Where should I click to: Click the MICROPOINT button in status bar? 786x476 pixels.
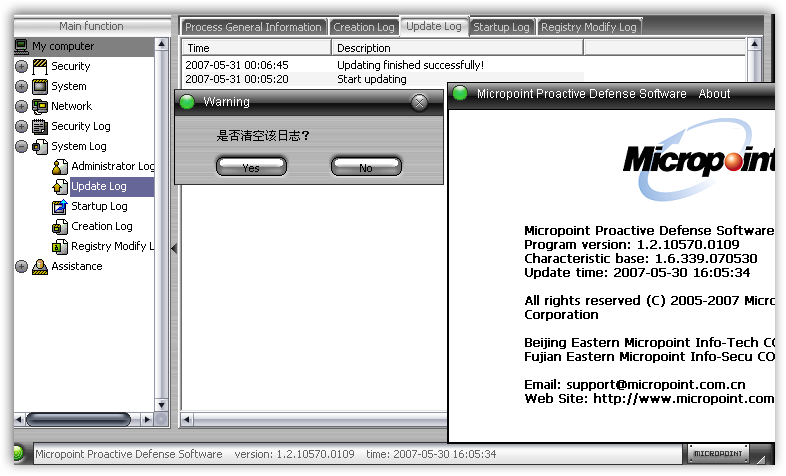(x=718, y=453)
